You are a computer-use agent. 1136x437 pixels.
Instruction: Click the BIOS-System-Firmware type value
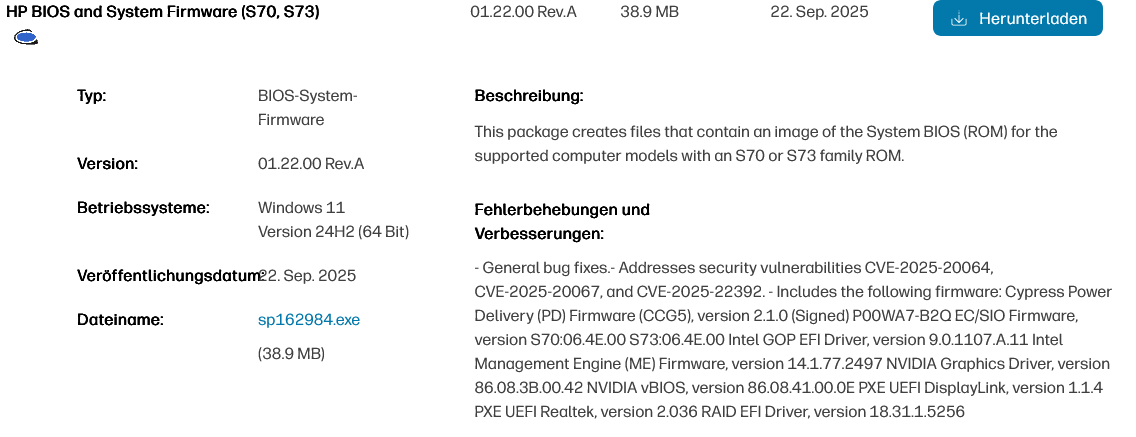(x=307, y=108)
